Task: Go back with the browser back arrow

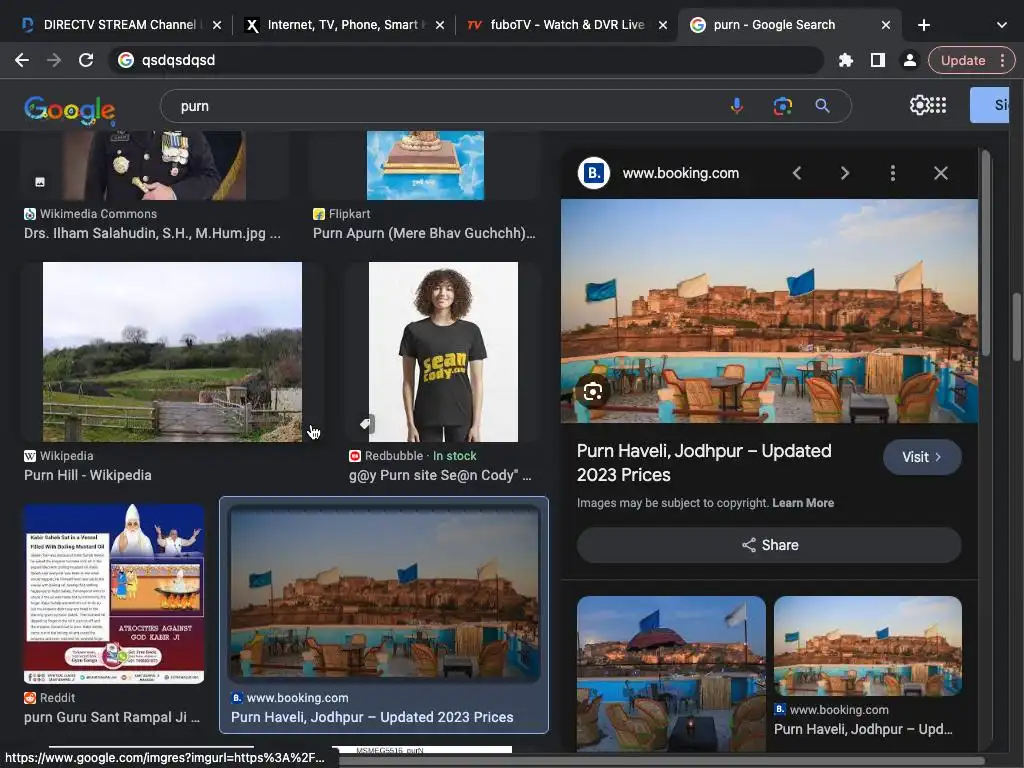Action: click(22, 60)
